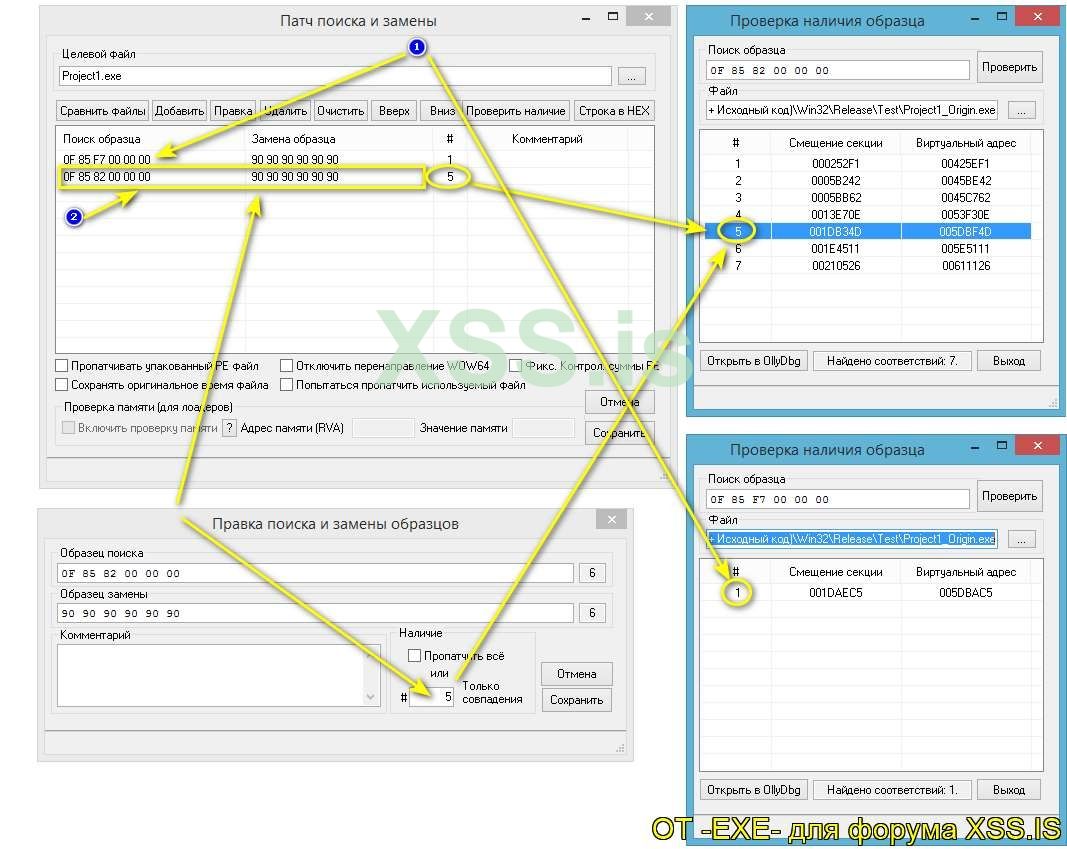Click the Образец поиска field in edit dialog

tap(315, 573)
